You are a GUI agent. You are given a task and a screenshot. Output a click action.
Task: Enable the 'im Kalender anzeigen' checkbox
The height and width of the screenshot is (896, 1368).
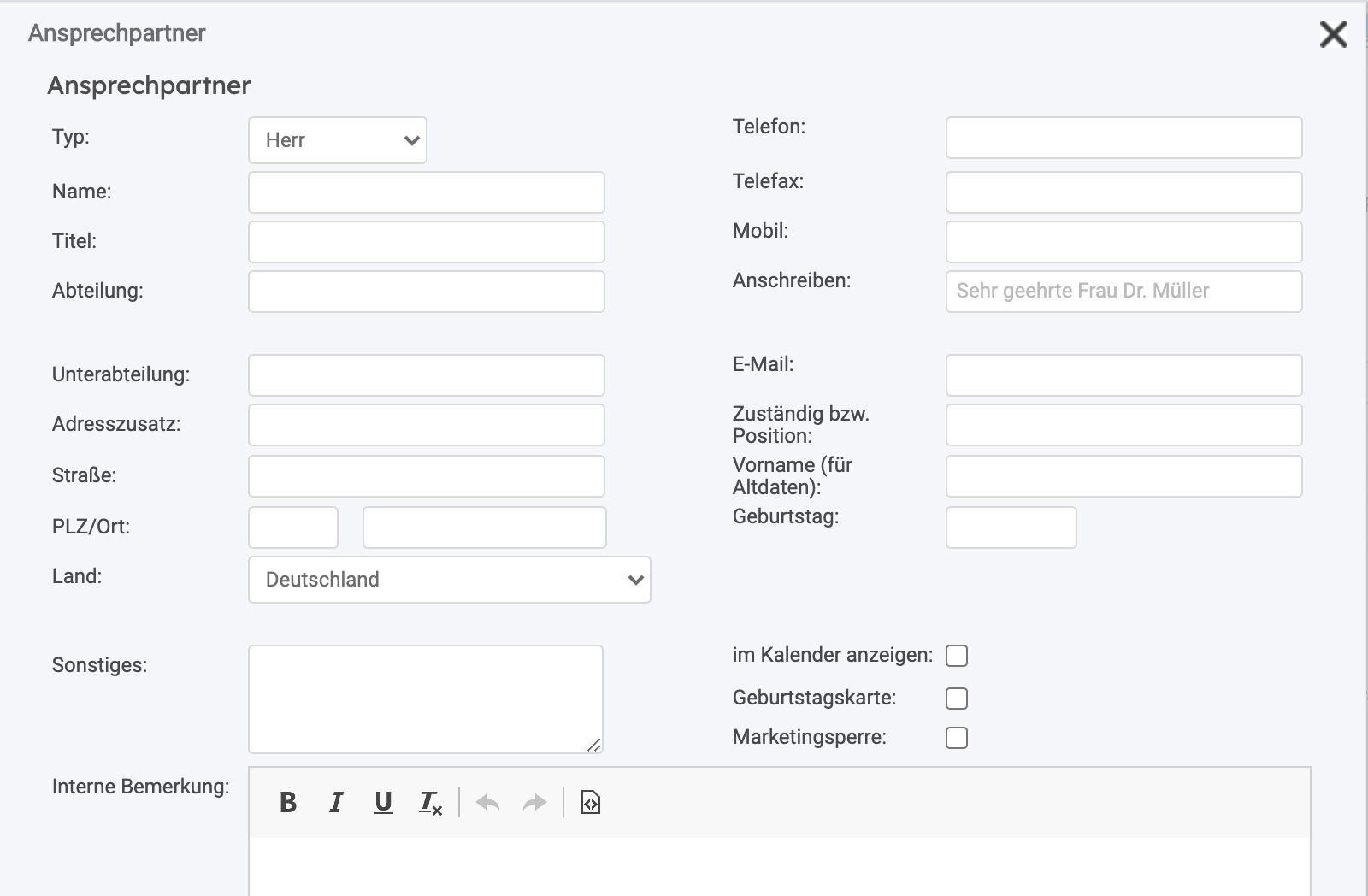[957, 656]
